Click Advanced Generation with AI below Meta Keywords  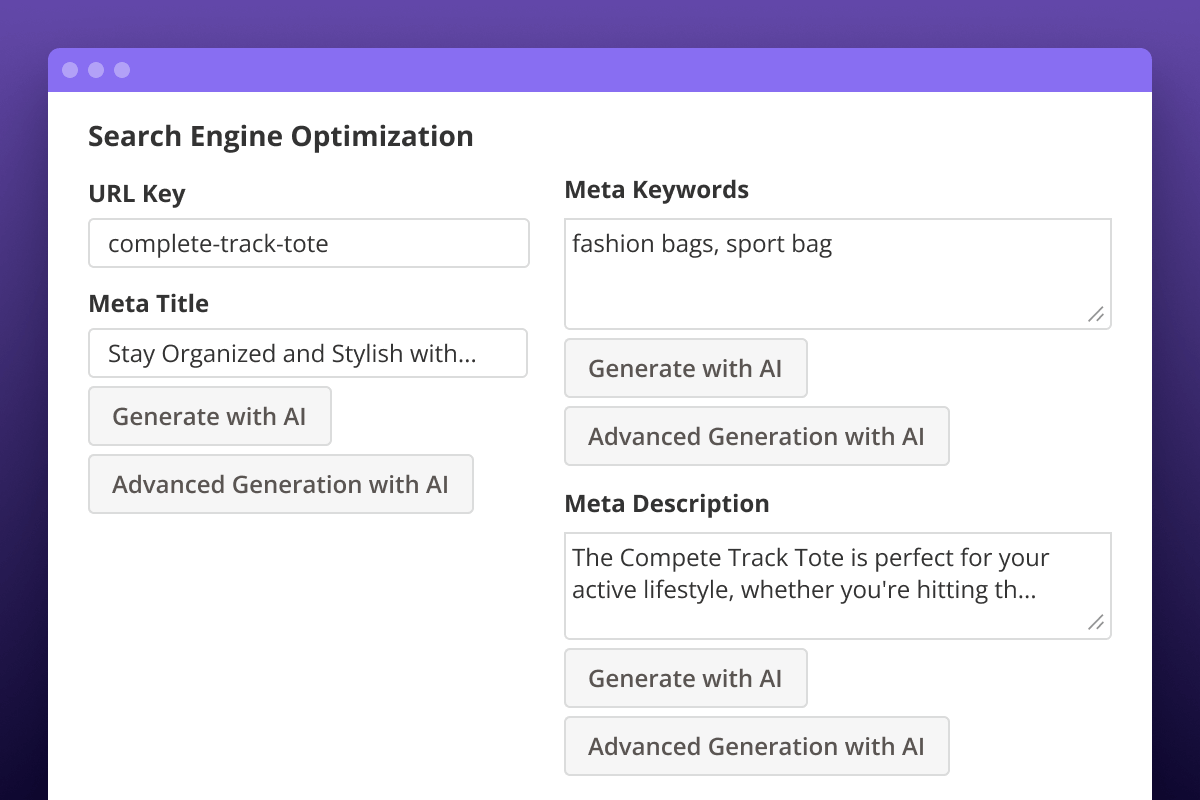(x=756, y=437)
